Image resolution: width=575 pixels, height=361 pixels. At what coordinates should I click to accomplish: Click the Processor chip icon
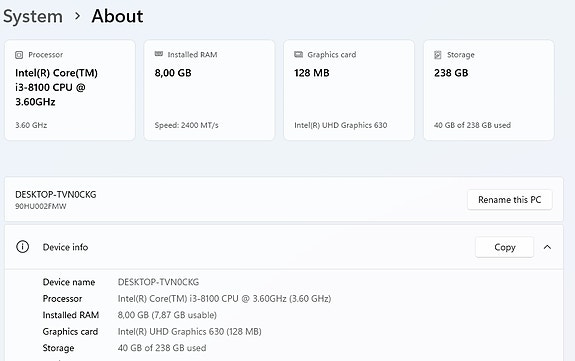(x=19, y=55)
